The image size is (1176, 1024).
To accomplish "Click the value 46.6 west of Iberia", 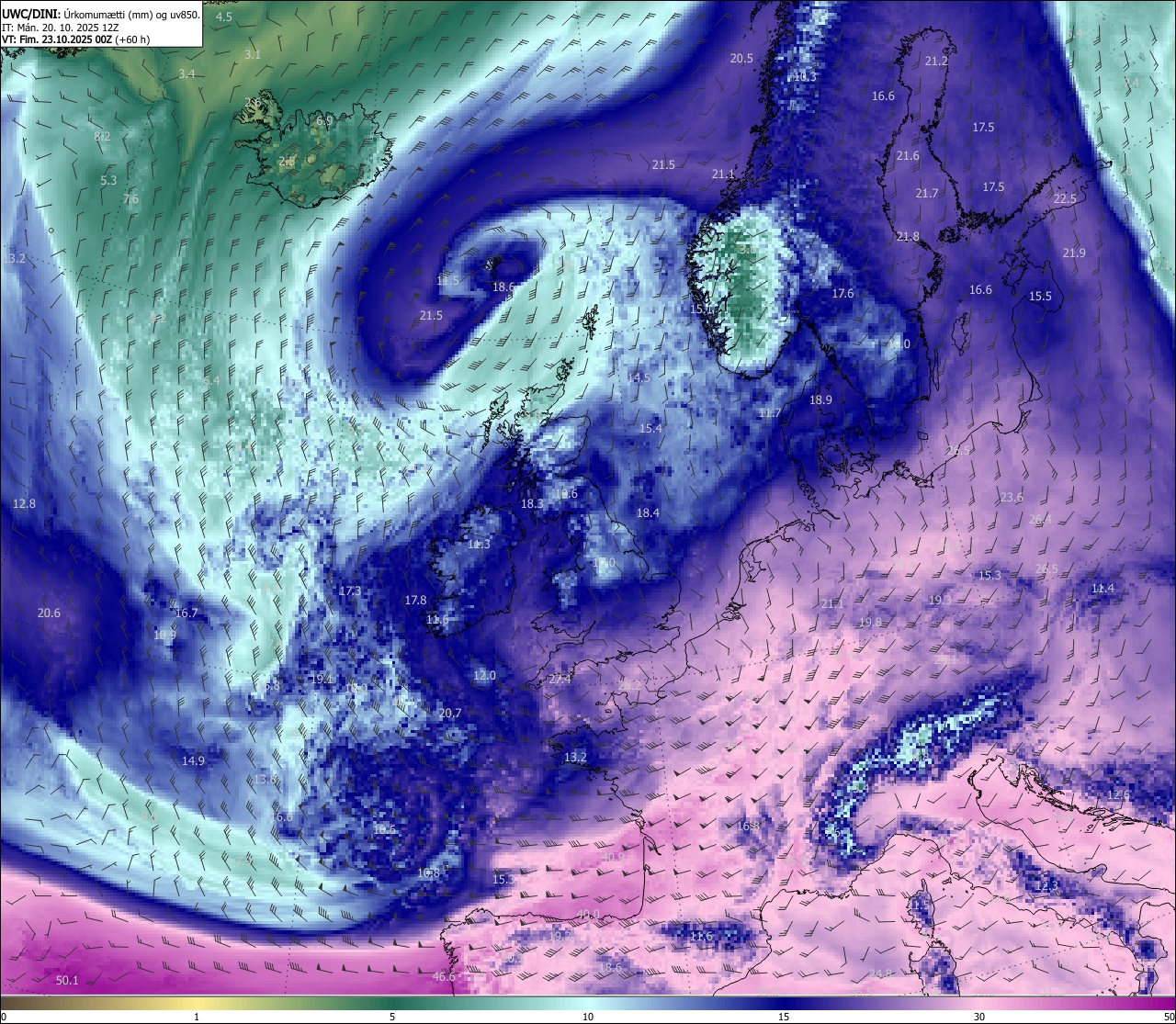I will (x=444, y=977).
